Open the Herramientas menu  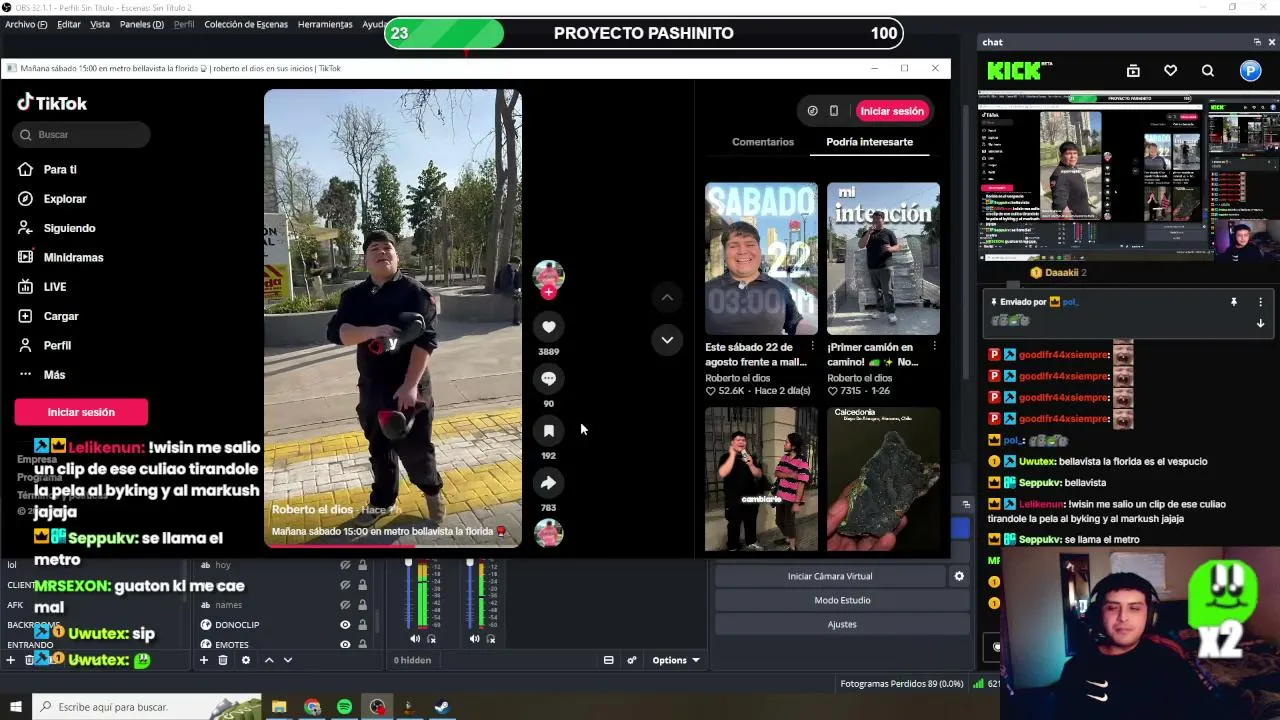pyautogui.click(x=325, y=24)
